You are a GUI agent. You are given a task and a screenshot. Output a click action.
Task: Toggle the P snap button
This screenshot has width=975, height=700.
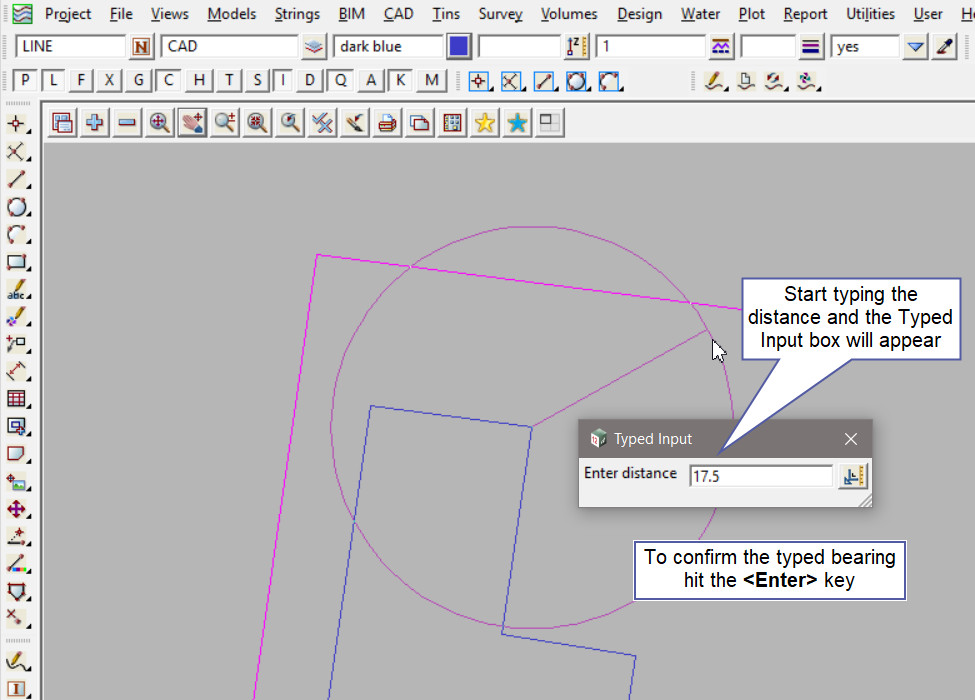26,81
